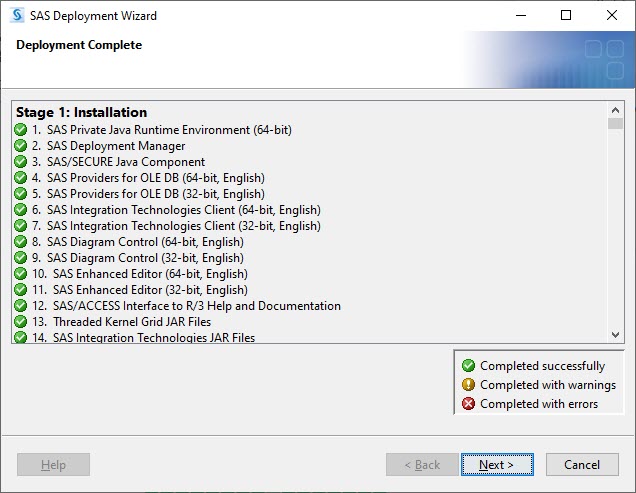Click the disabled Help button
Viewport: 636px width, 493px height.
(x=53, y=465)
